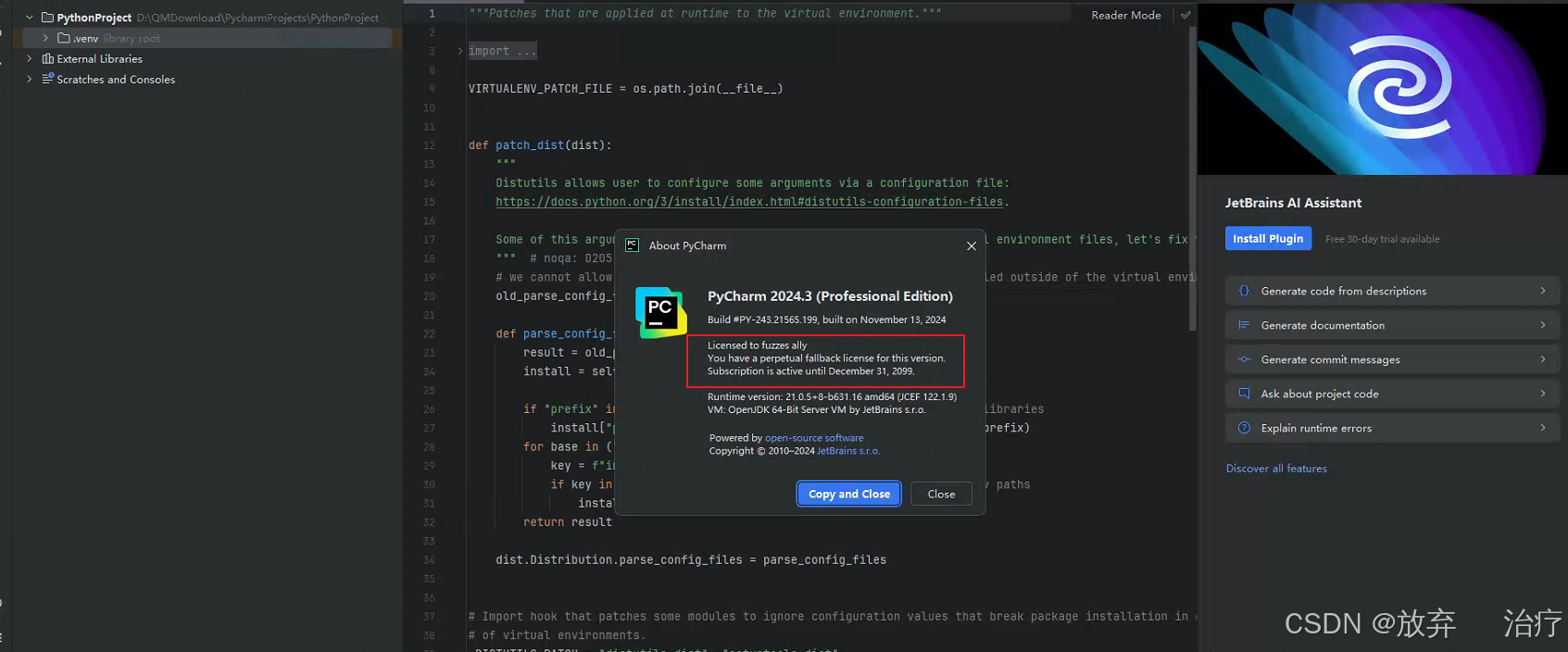Click 'VIRTUALENV_PATCH_FILE' code line
This screenshot has width=1568, height=652.
click(x=626, y=89)
